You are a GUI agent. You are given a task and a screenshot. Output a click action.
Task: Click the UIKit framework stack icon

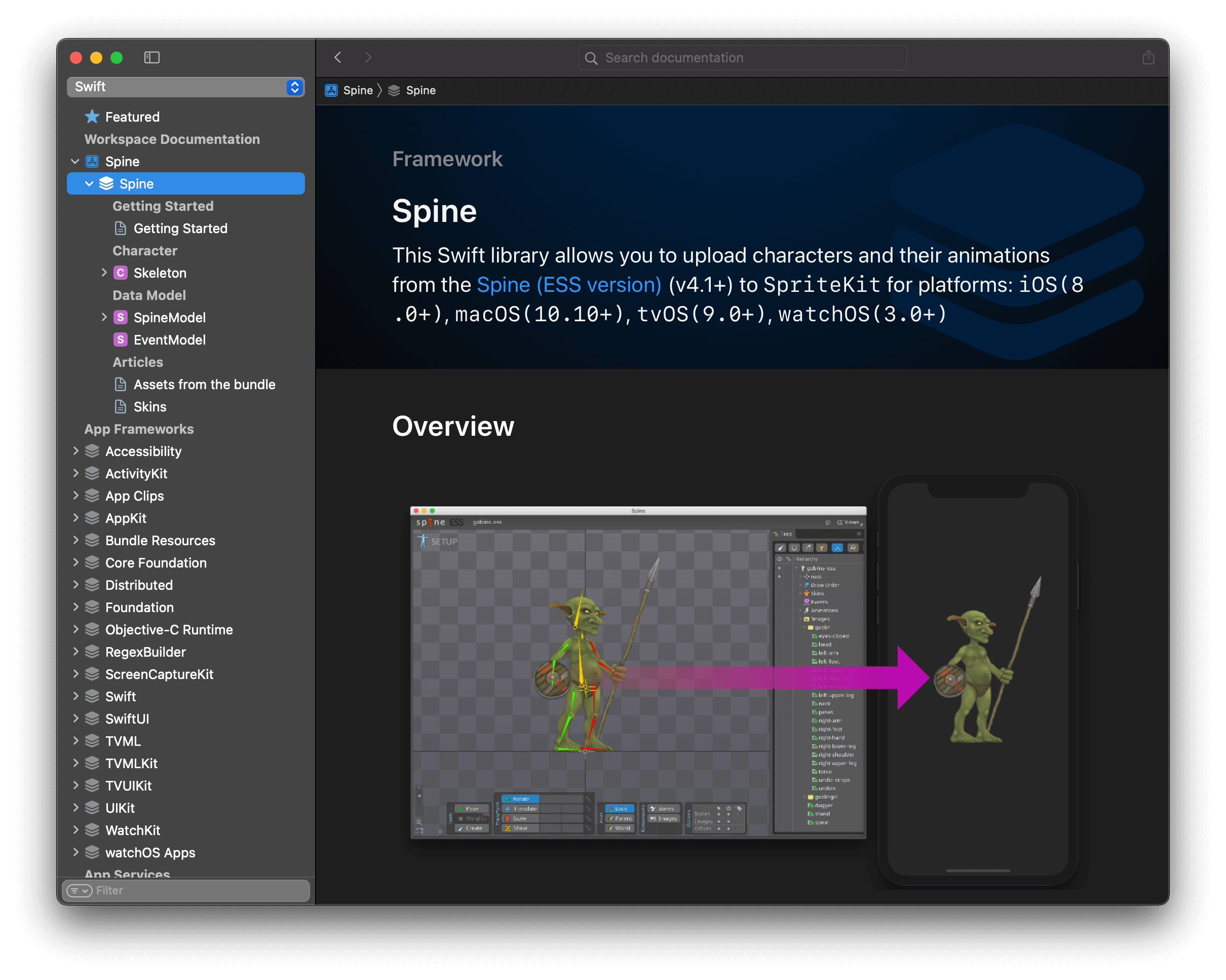click(x=92, y=808)
